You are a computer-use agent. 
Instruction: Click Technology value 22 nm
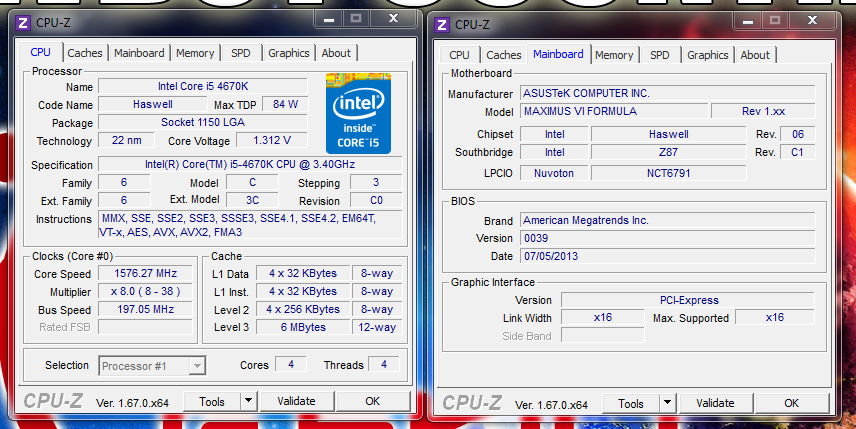pyautogui.click(x=126, y=140)
